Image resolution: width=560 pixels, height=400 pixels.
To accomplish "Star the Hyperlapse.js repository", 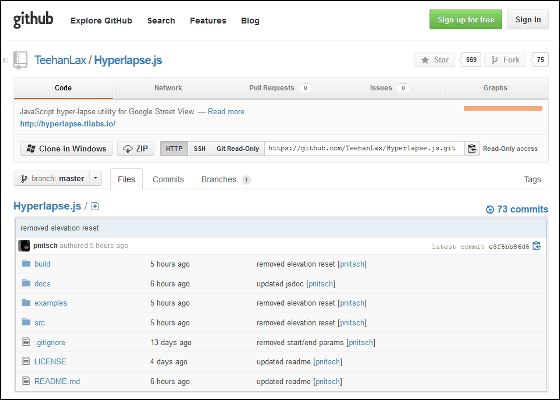I will pyautogui.click(x=435, y=60).
